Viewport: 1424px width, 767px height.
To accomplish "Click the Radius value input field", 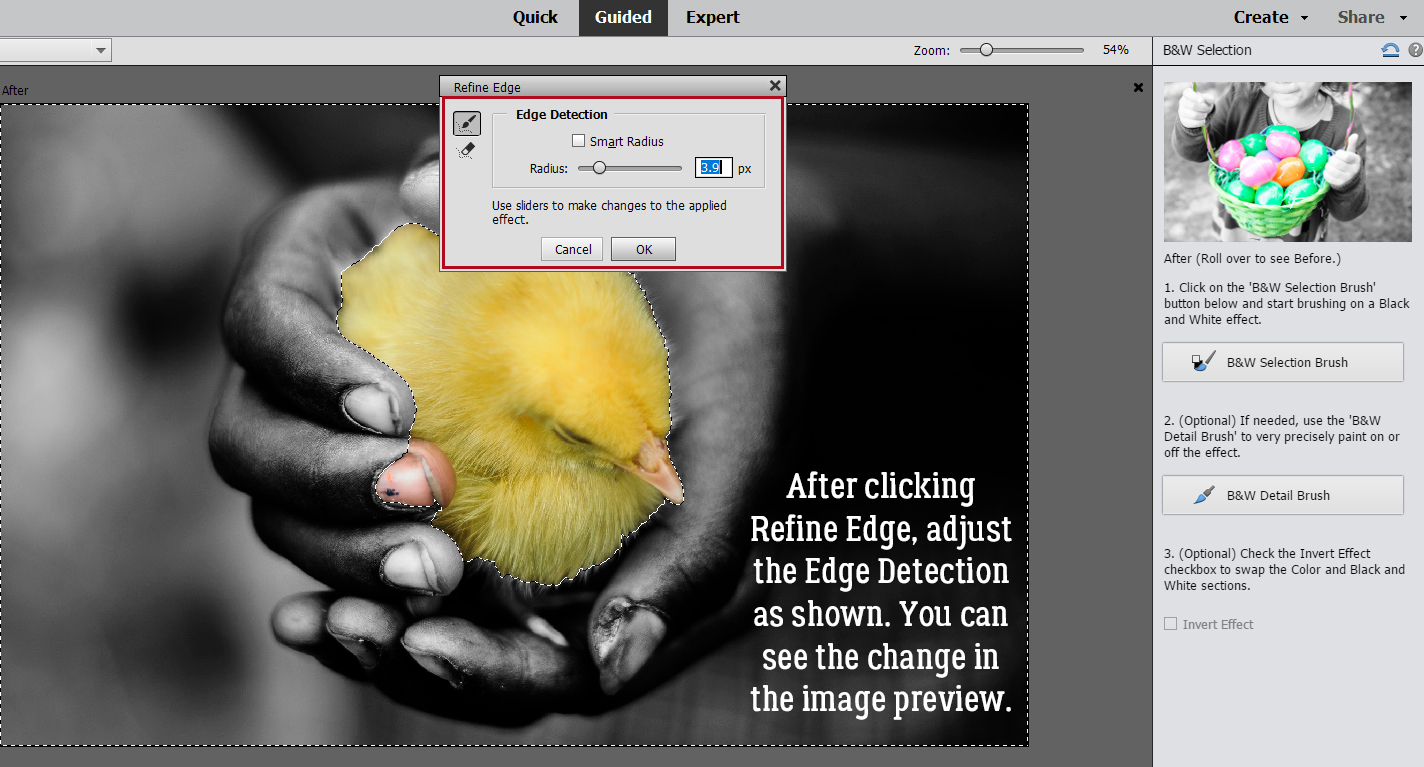I will click(x=714, y=168).
